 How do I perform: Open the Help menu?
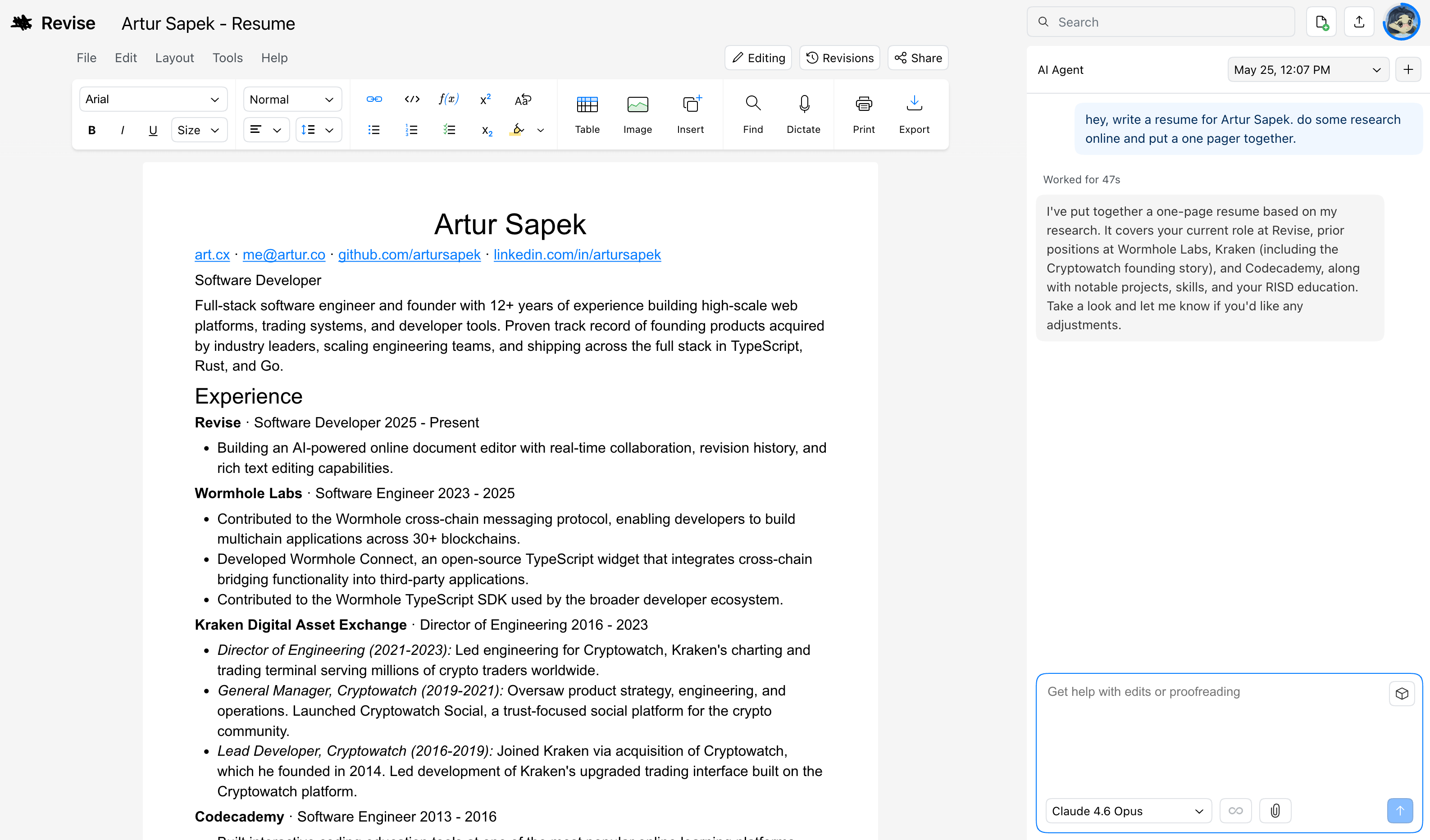(x=274, y=58)
